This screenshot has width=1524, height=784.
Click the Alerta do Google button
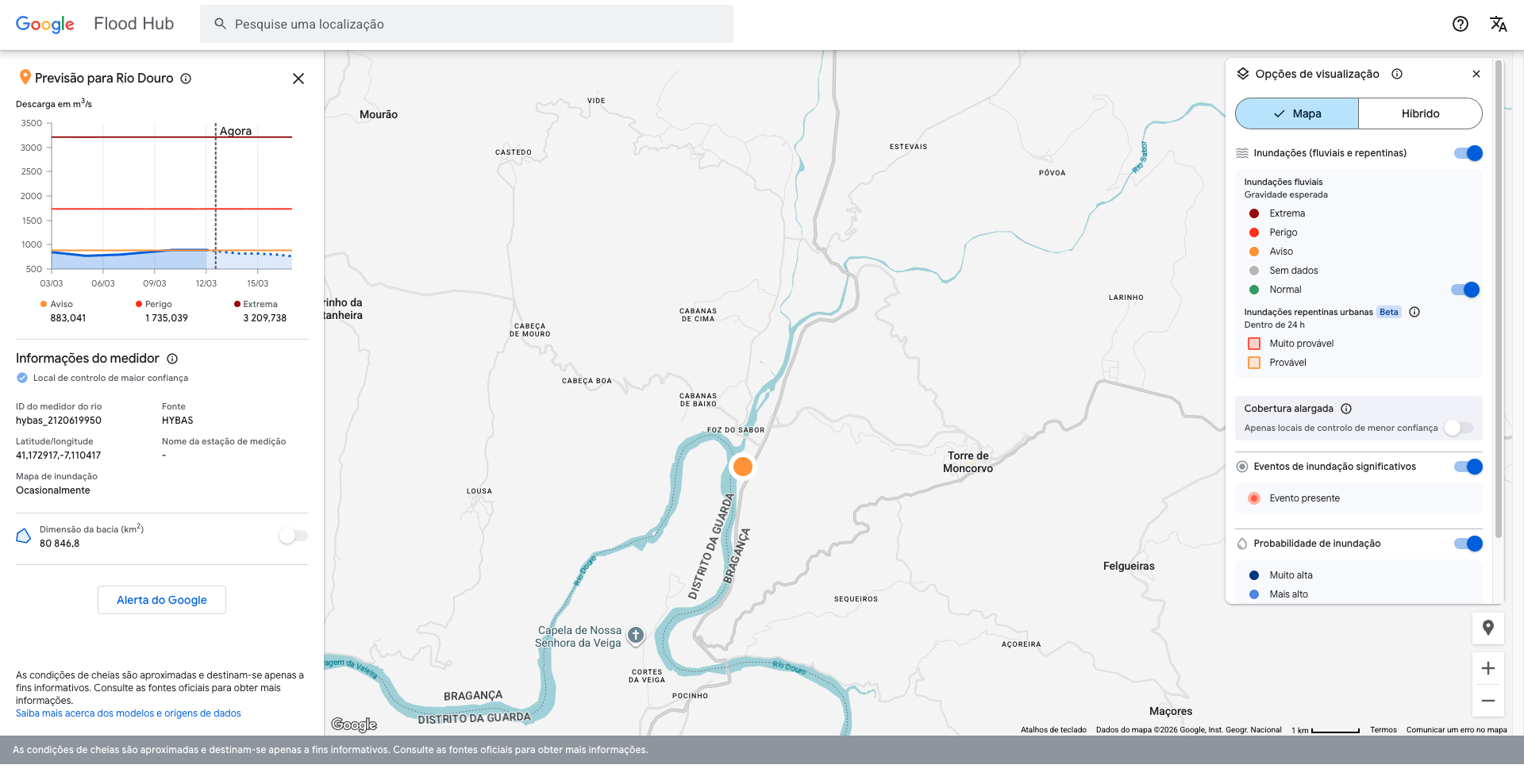(x=161, y=600)
